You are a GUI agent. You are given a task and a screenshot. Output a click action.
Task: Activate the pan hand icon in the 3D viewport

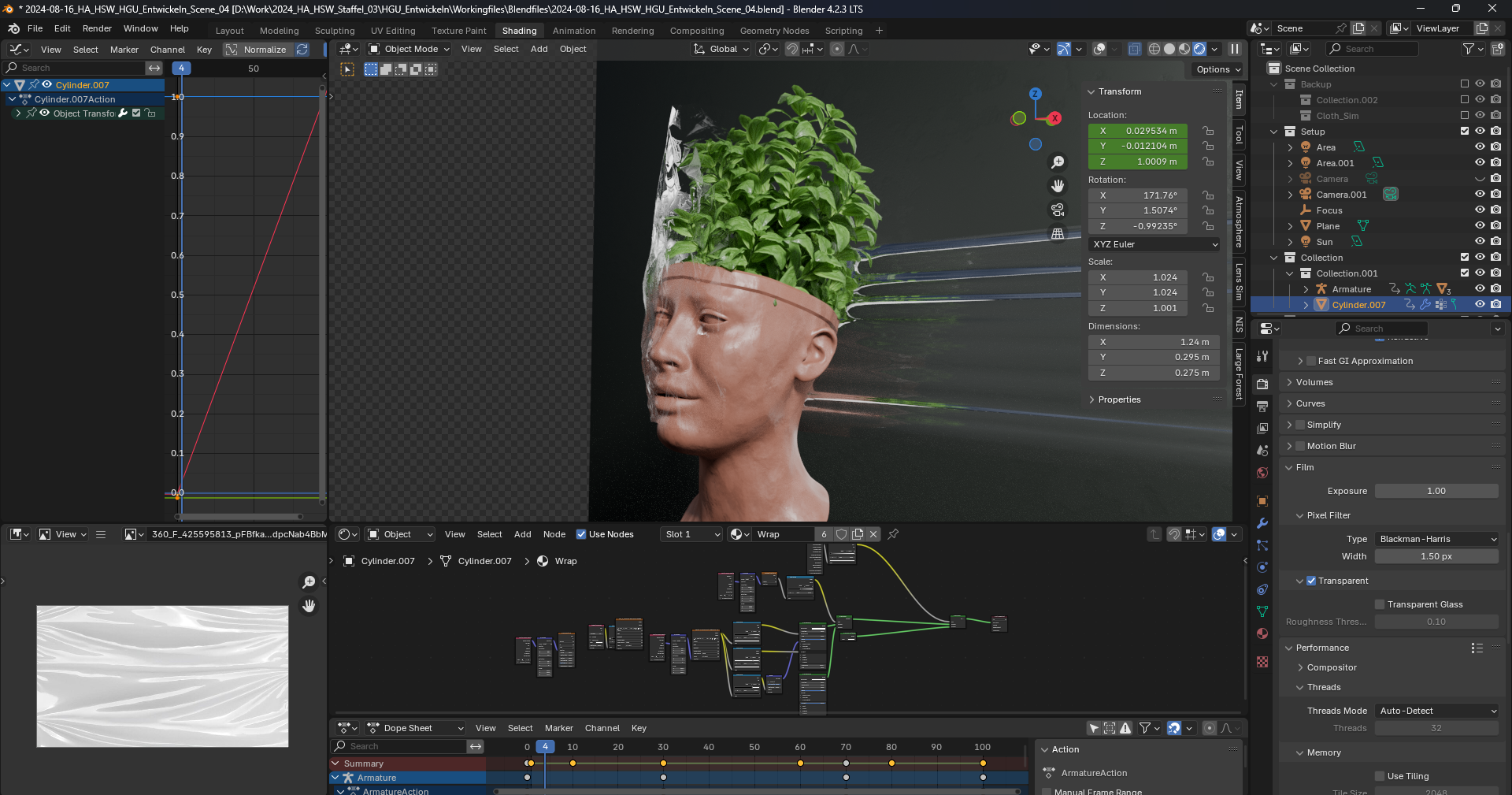(x=1058, y=186)
